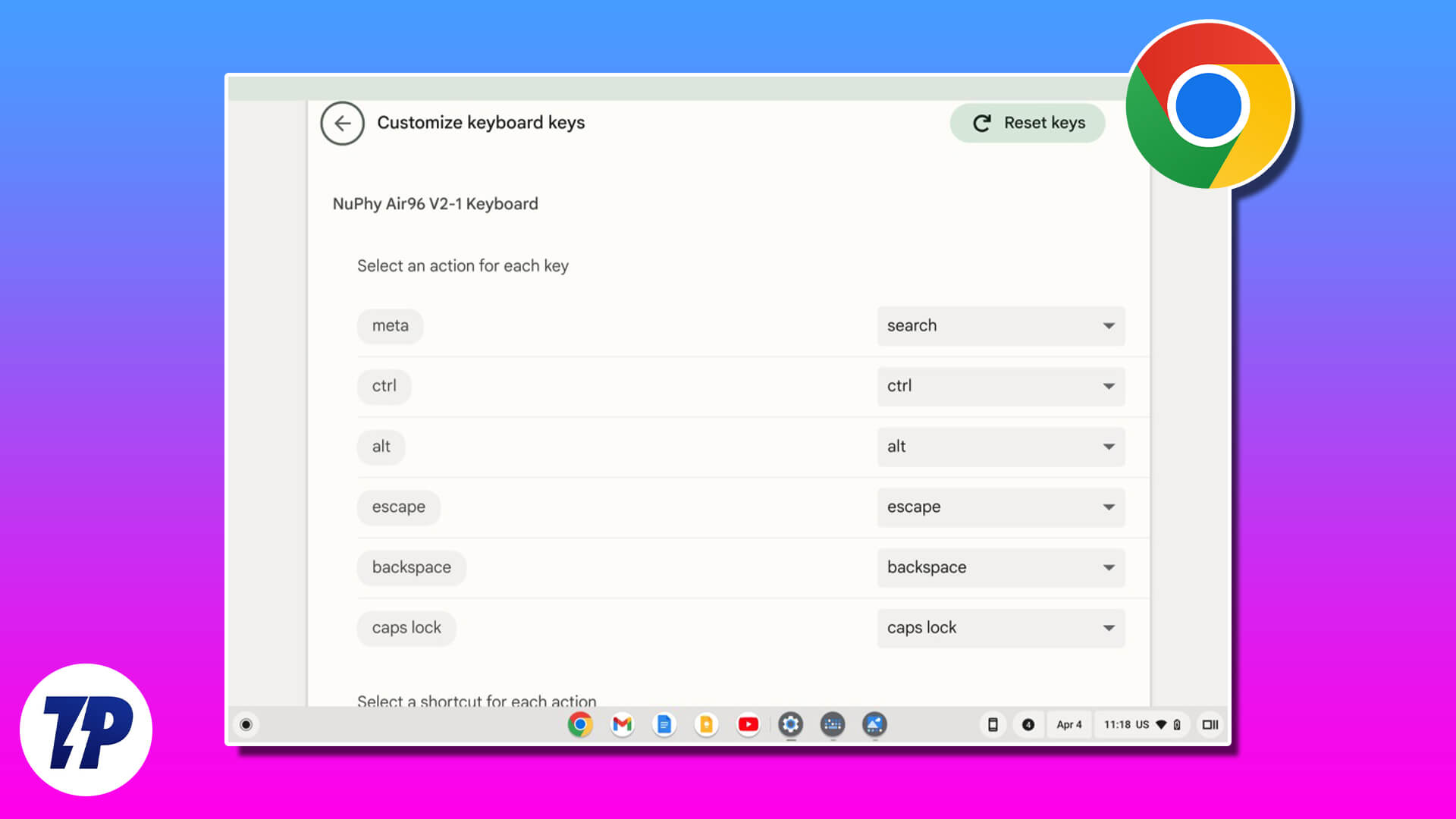Click the NuPhy Air96 V2-1 Keyboard heading
The width and height of the screenshot is (1456, 819).
click(x=435, y=204)
